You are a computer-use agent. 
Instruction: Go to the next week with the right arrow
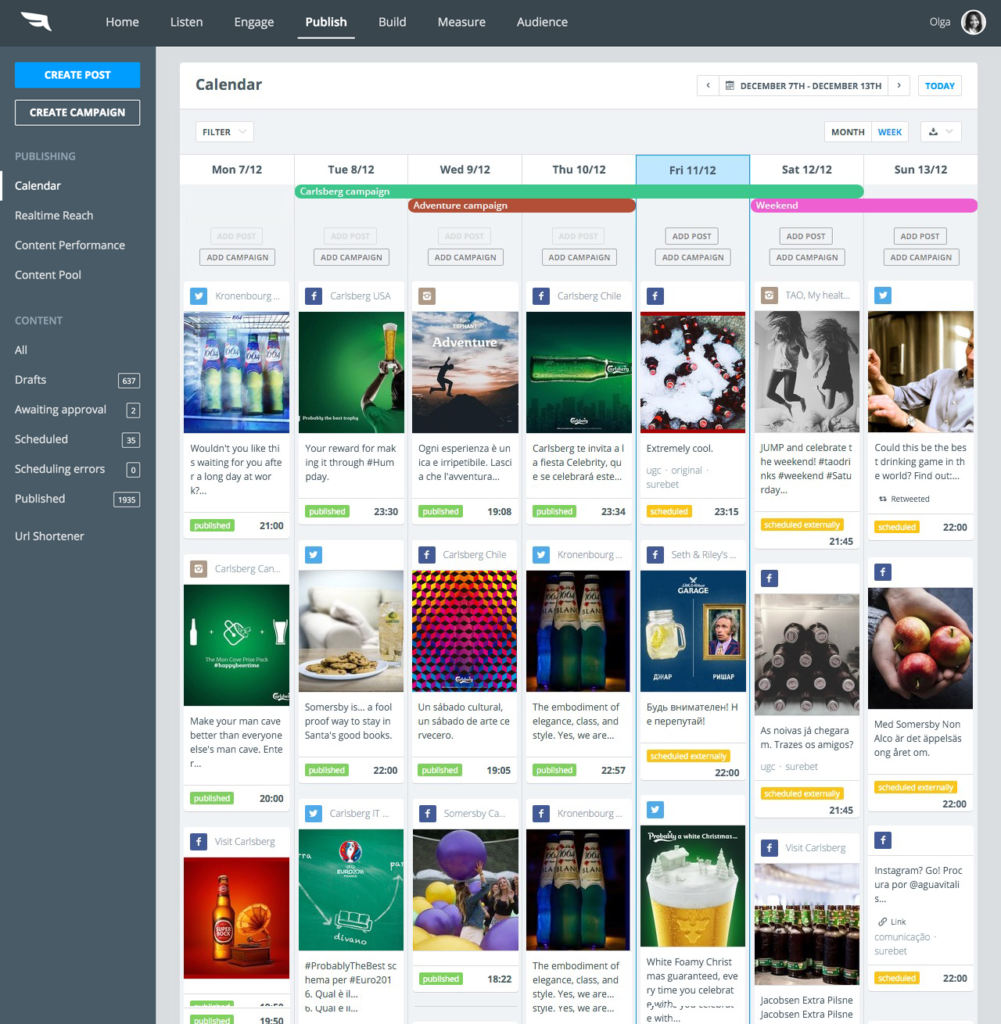click(x=899, y=86)
